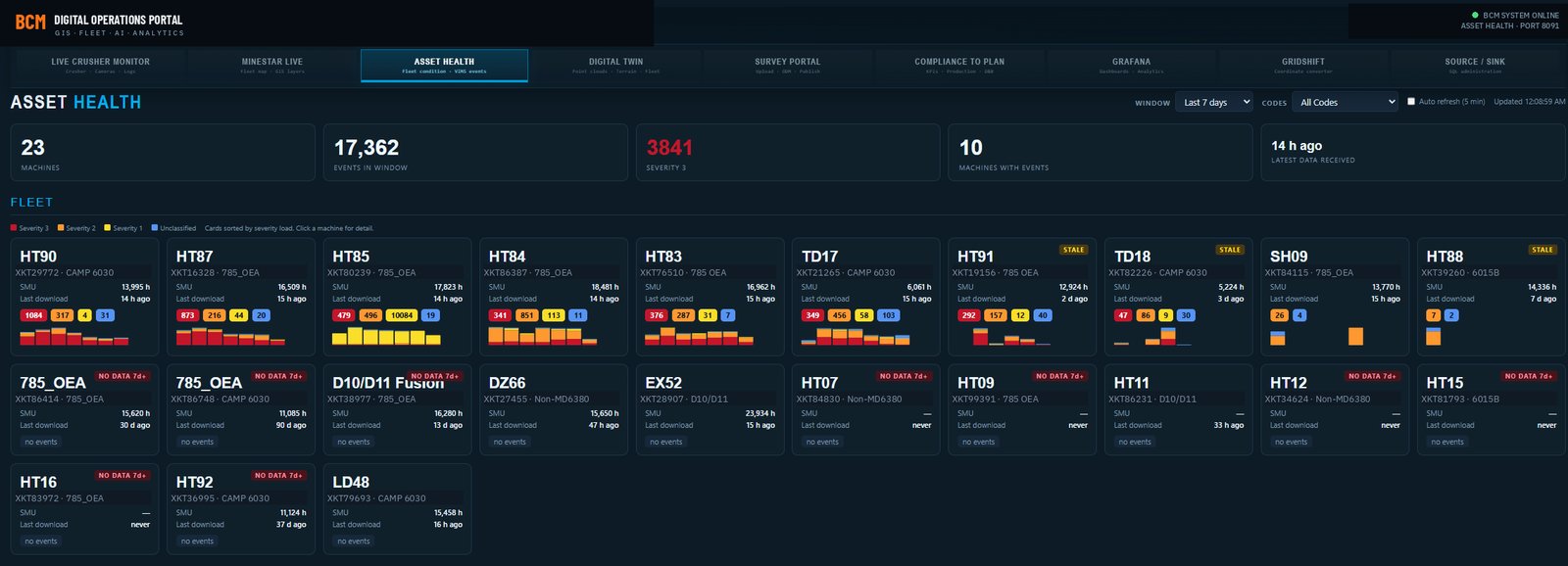Click the orange 851 badge on HT84
Image resolution: width=1568 pixels, height=566 pixels.
coord(526,315)
